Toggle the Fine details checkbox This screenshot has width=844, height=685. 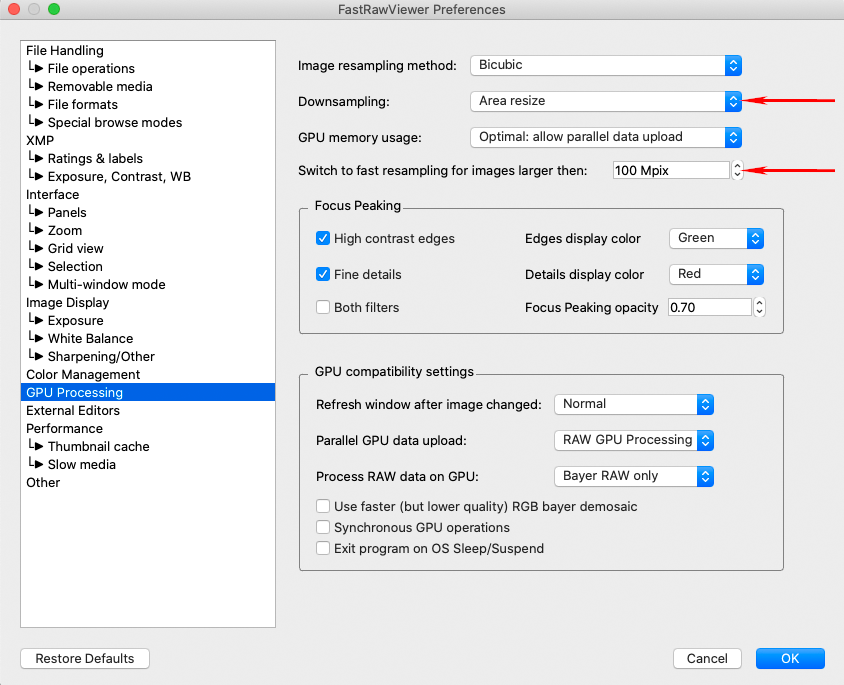pyautogui.click(x=323, y=275)
